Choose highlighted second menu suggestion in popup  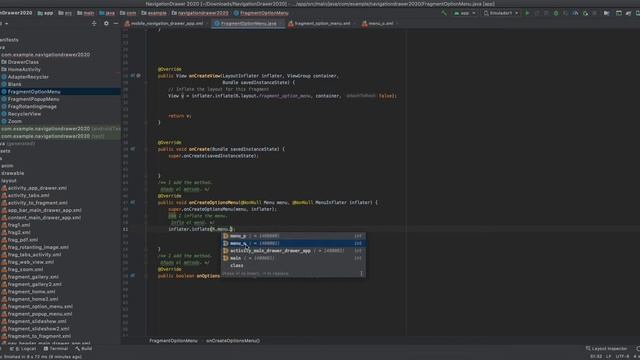[x=293, y=243]
